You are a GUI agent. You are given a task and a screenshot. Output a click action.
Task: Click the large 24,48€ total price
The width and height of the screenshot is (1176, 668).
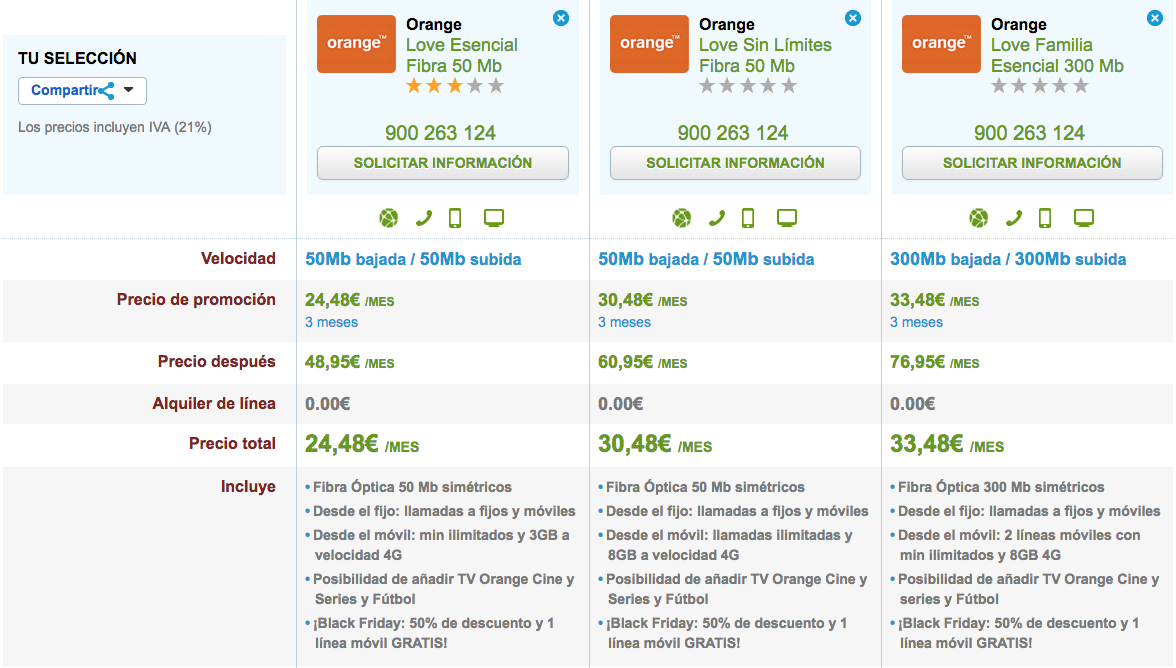(x=362, y=444)
